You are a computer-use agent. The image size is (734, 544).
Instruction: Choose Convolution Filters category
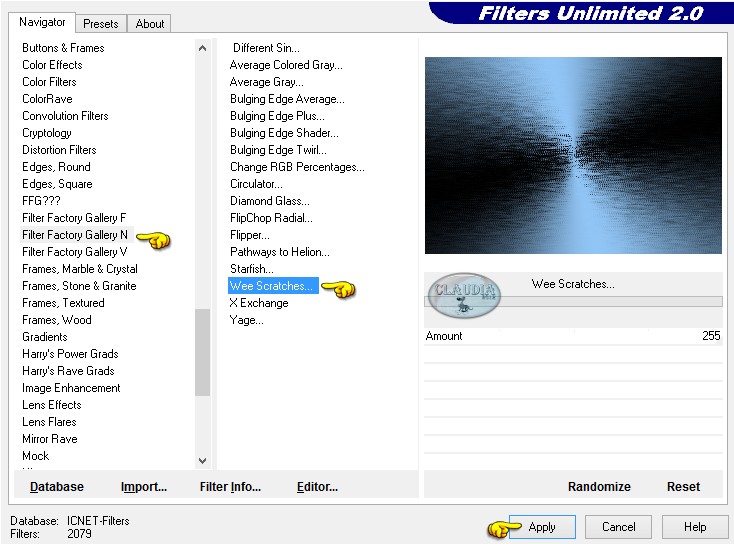65,116
